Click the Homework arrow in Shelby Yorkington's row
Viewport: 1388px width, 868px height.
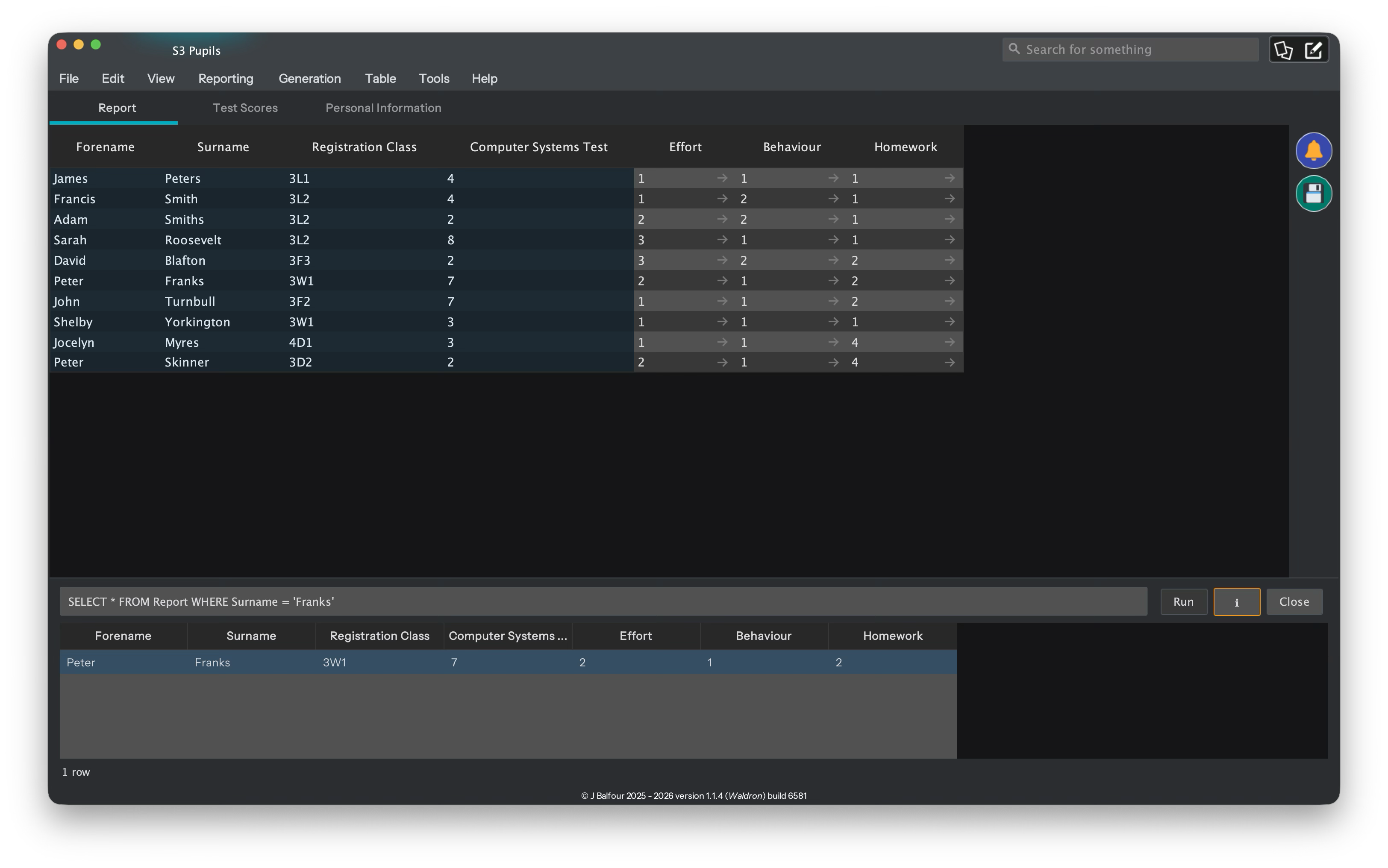[950, 322]
